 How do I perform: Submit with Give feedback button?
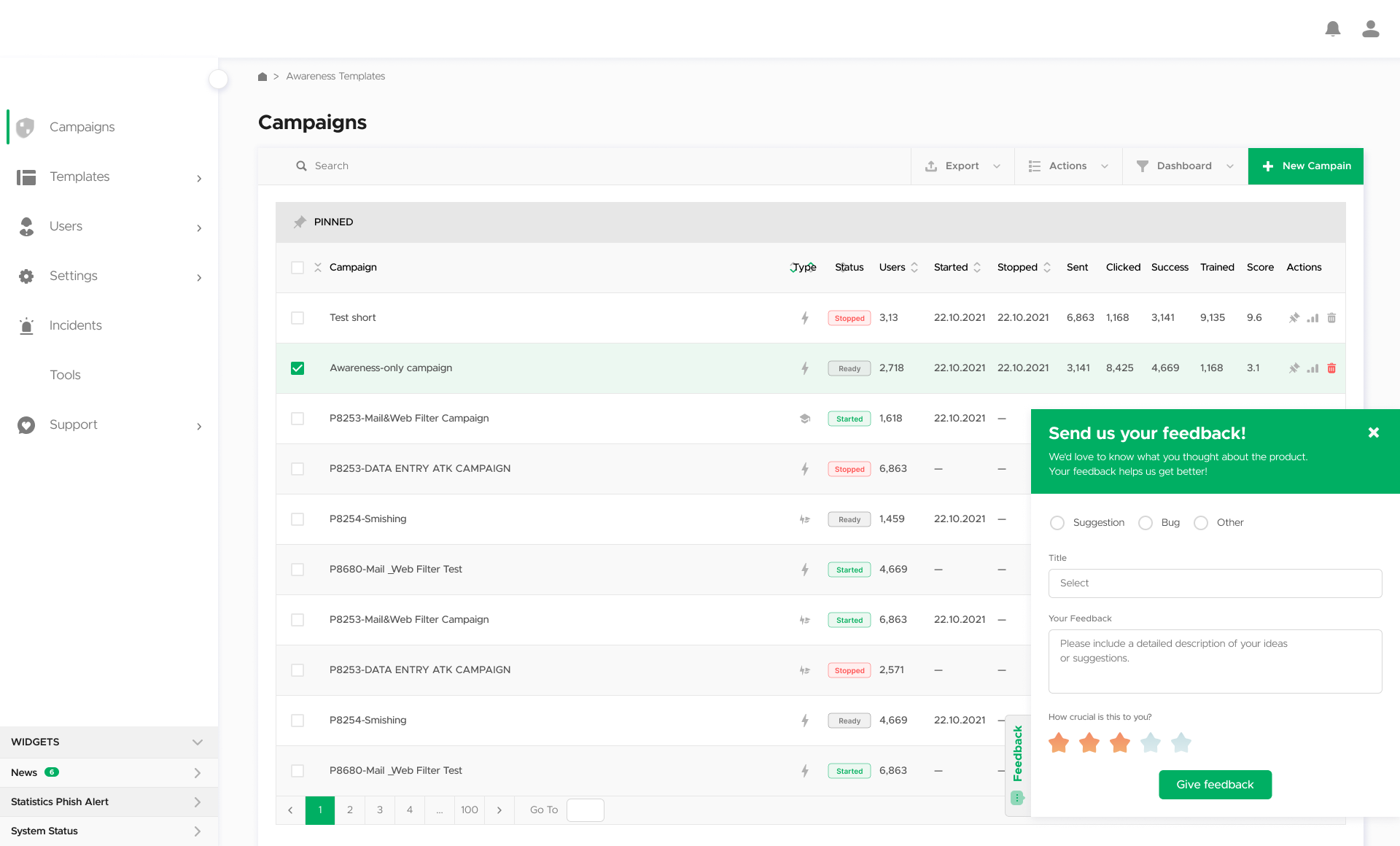point(1215,785)
